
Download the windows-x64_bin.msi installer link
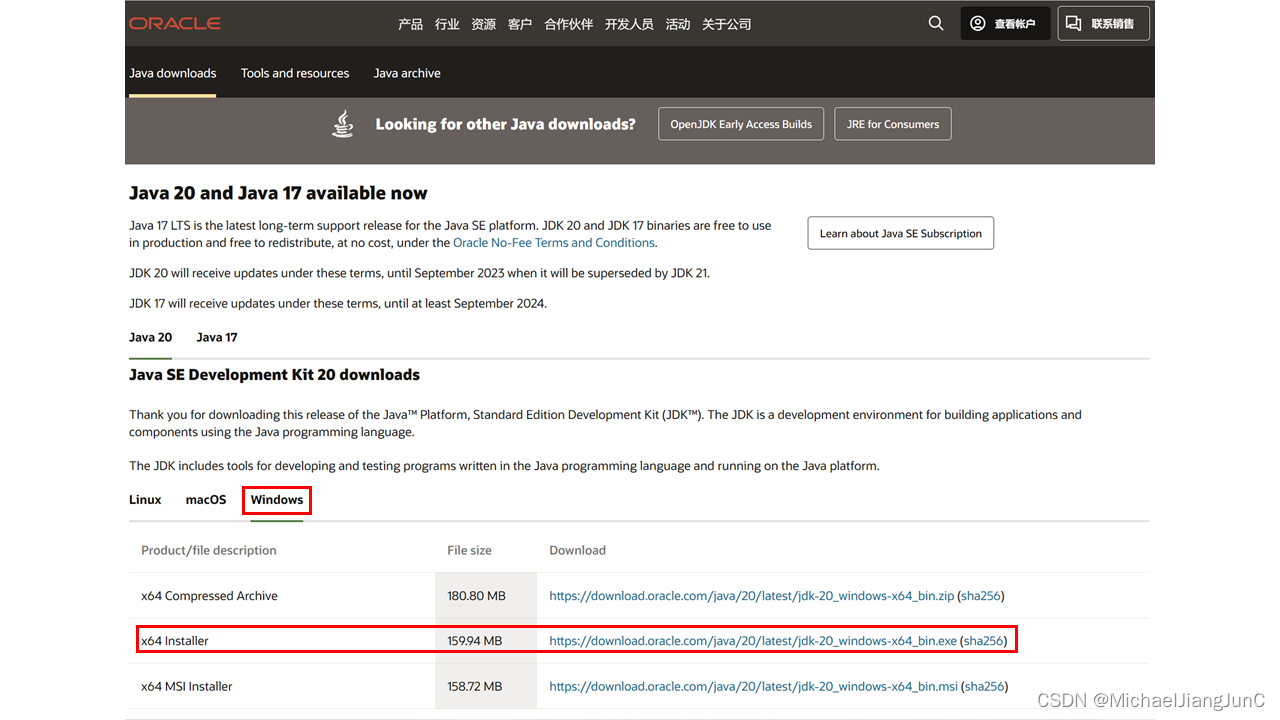pos(754,687)
